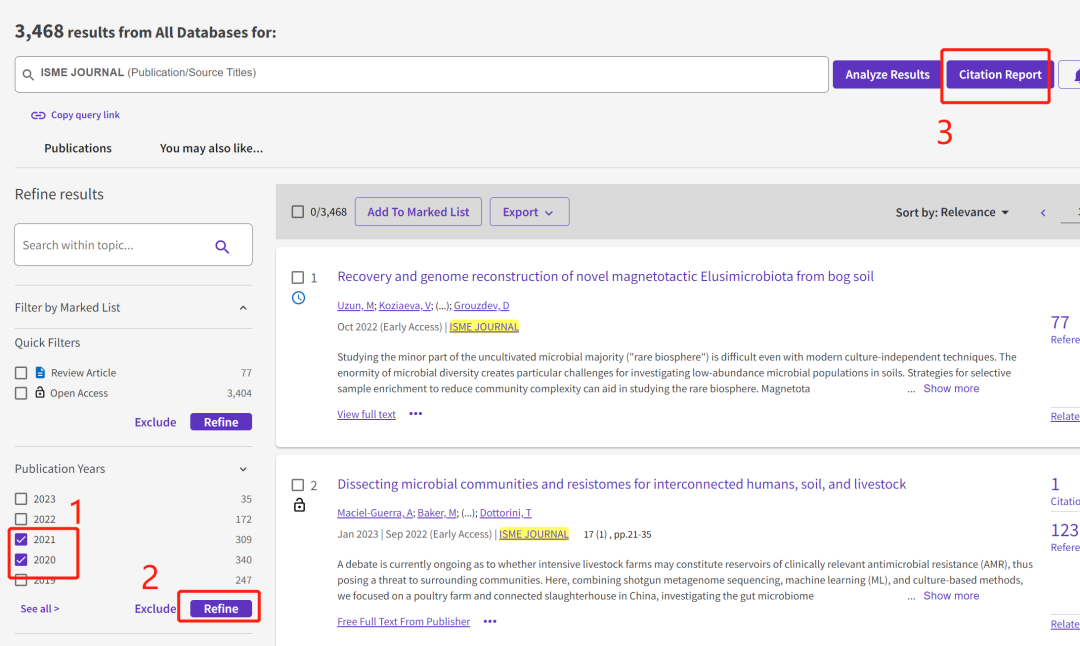The height and width of the screenshot is (646, 1080).
Task: Click Refine under Quick Filters
Action: click(x=220, y=422)
